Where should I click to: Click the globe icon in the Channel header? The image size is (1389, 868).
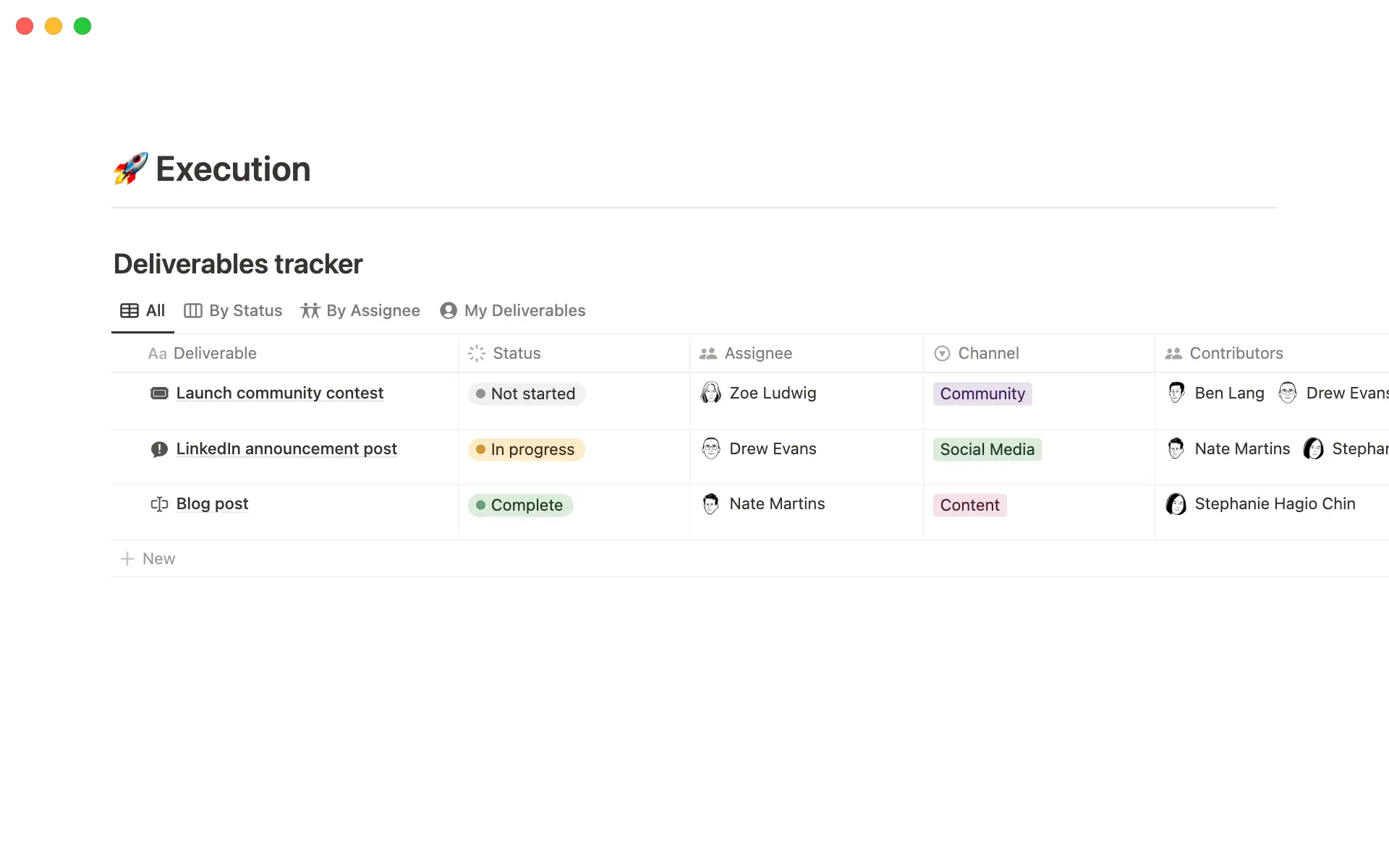pos(943,354)
